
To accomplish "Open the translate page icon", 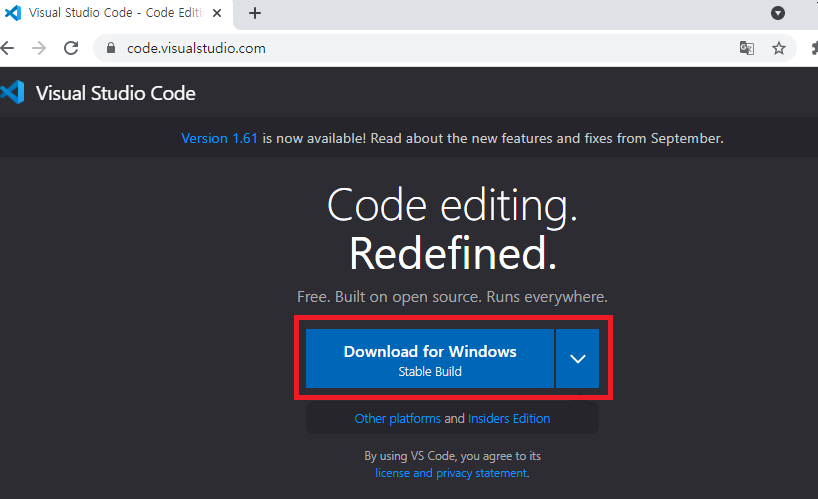I will 747,48.
